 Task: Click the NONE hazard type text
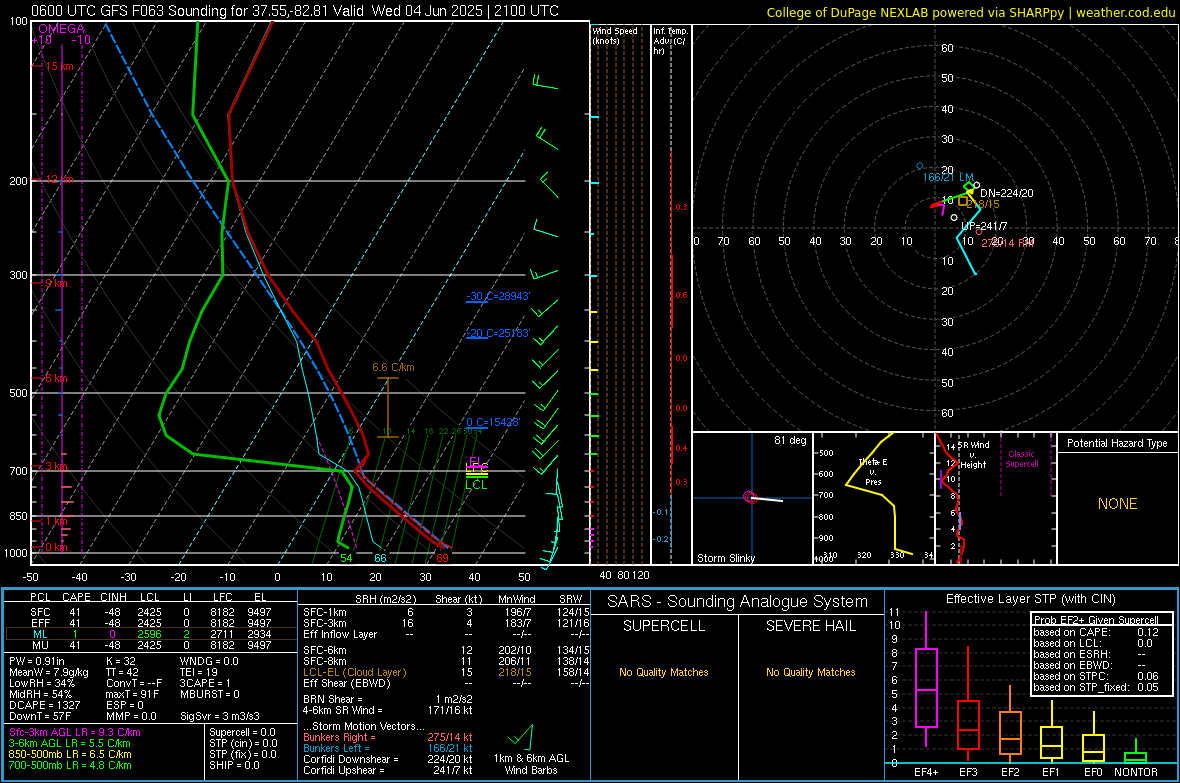coord(1117,504)
